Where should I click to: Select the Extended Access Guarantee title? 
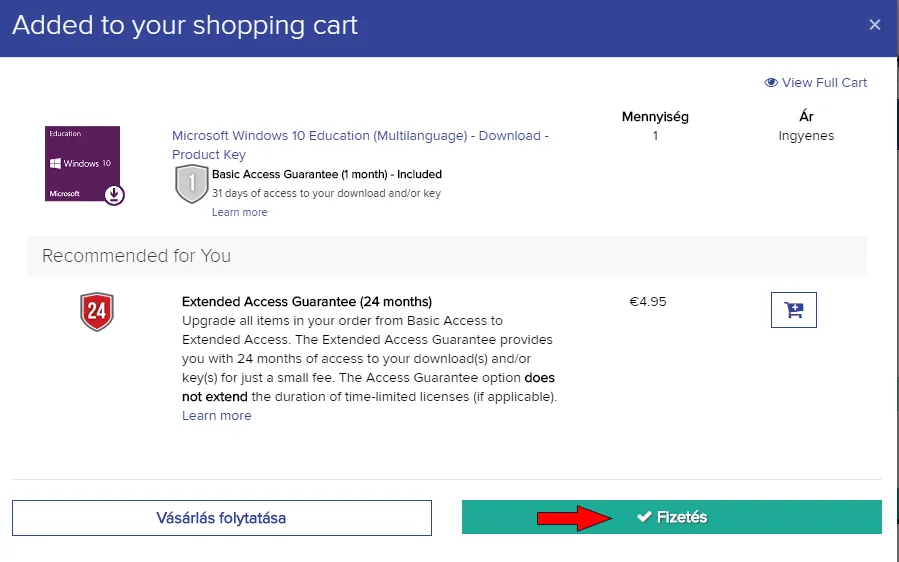[307, 302]
